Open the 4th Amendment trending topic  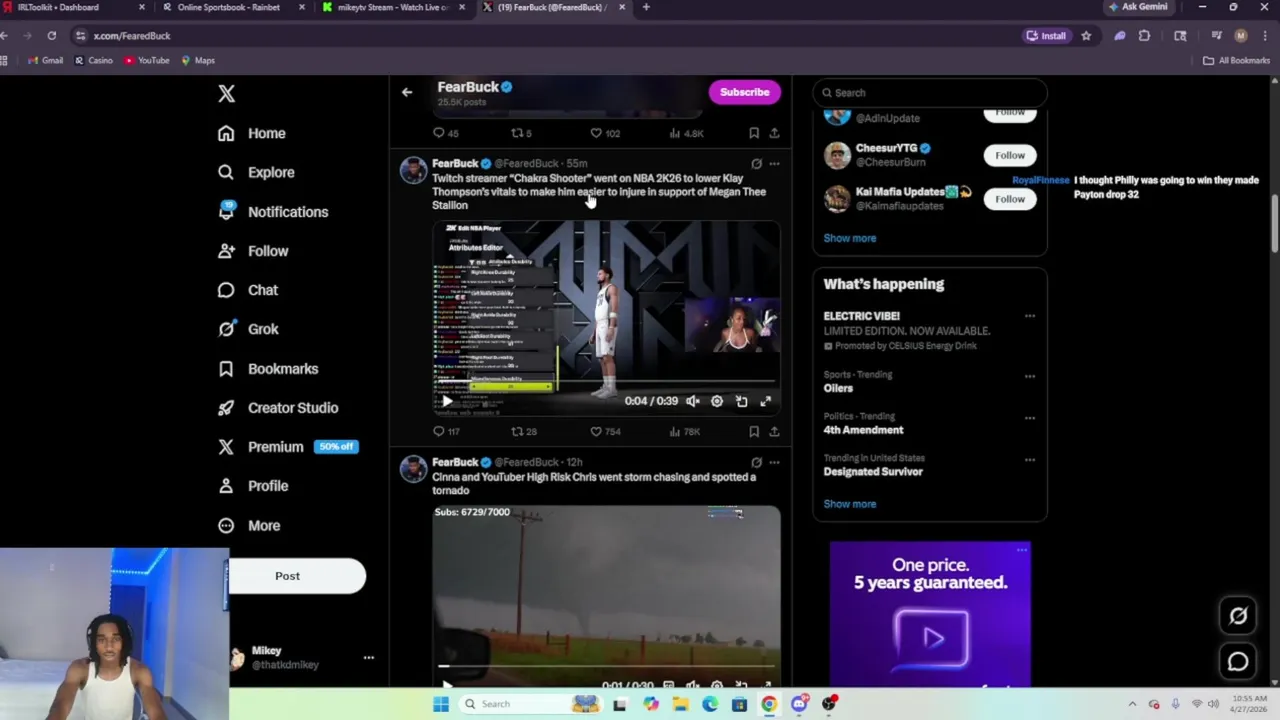click(x=863, y=430)
